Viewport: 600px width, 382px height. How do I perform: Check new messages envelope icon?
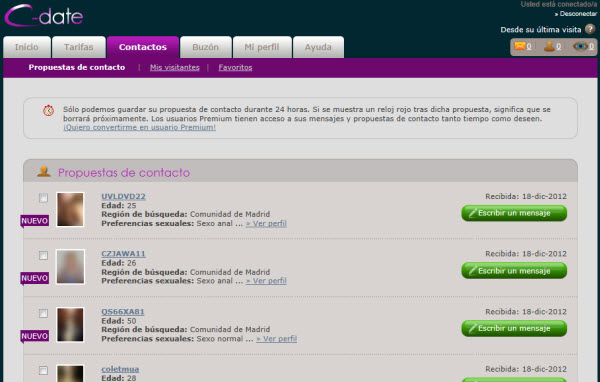(x=520, y=46)
